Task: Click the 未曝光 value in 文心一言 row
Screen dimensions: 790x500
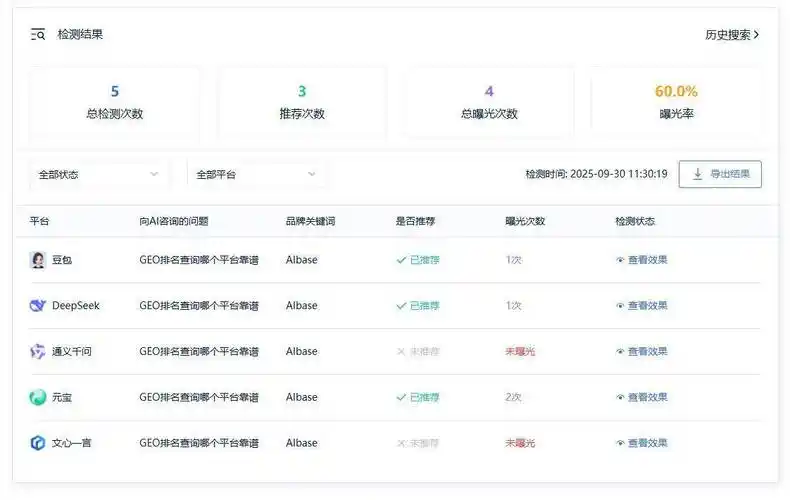Action: [520, 444]
